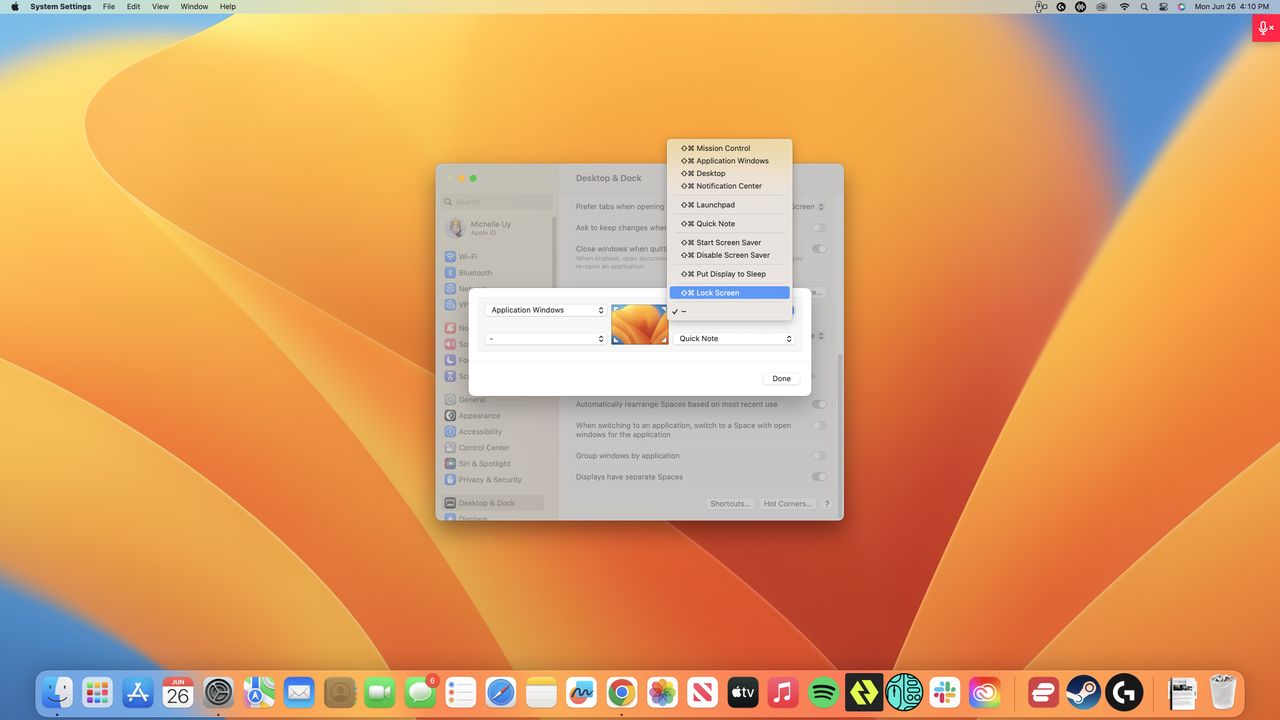Open Control Center from the menu bar
Viewport: 1280px width, 720px height.
1163,7
